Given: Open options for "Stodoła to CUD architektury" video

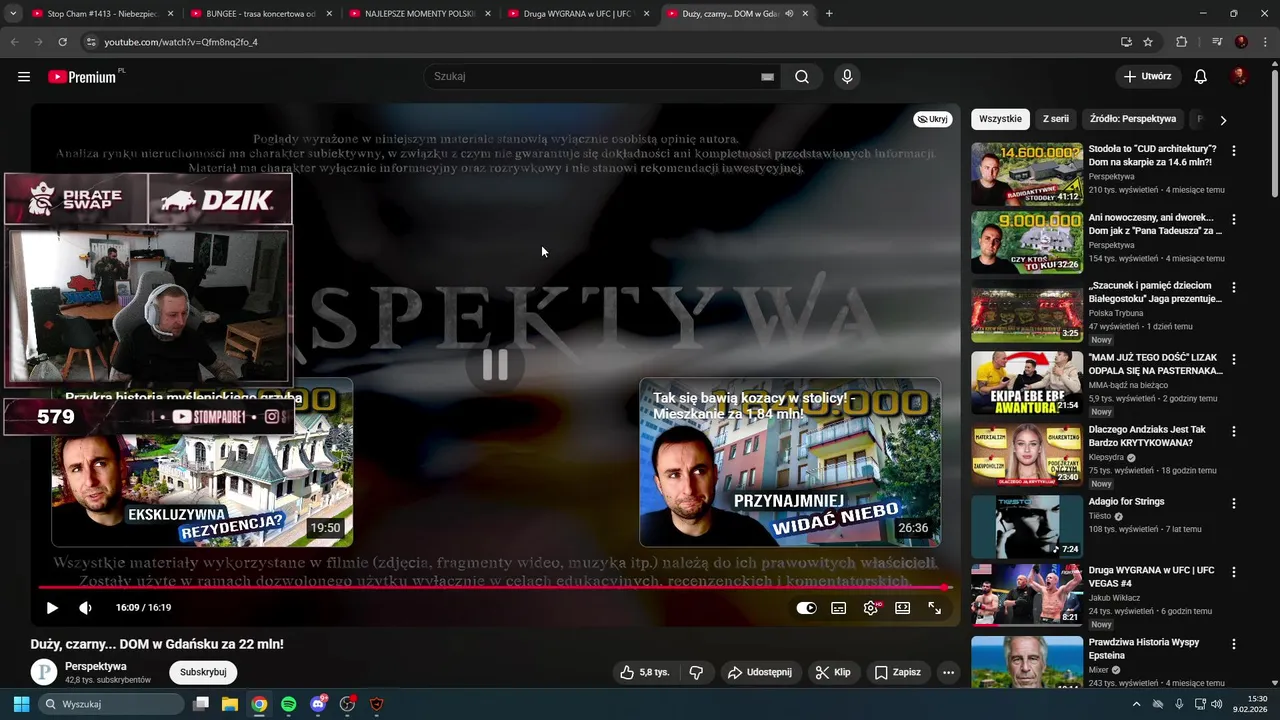Looking at the screenshot, I should [1233, 151].
